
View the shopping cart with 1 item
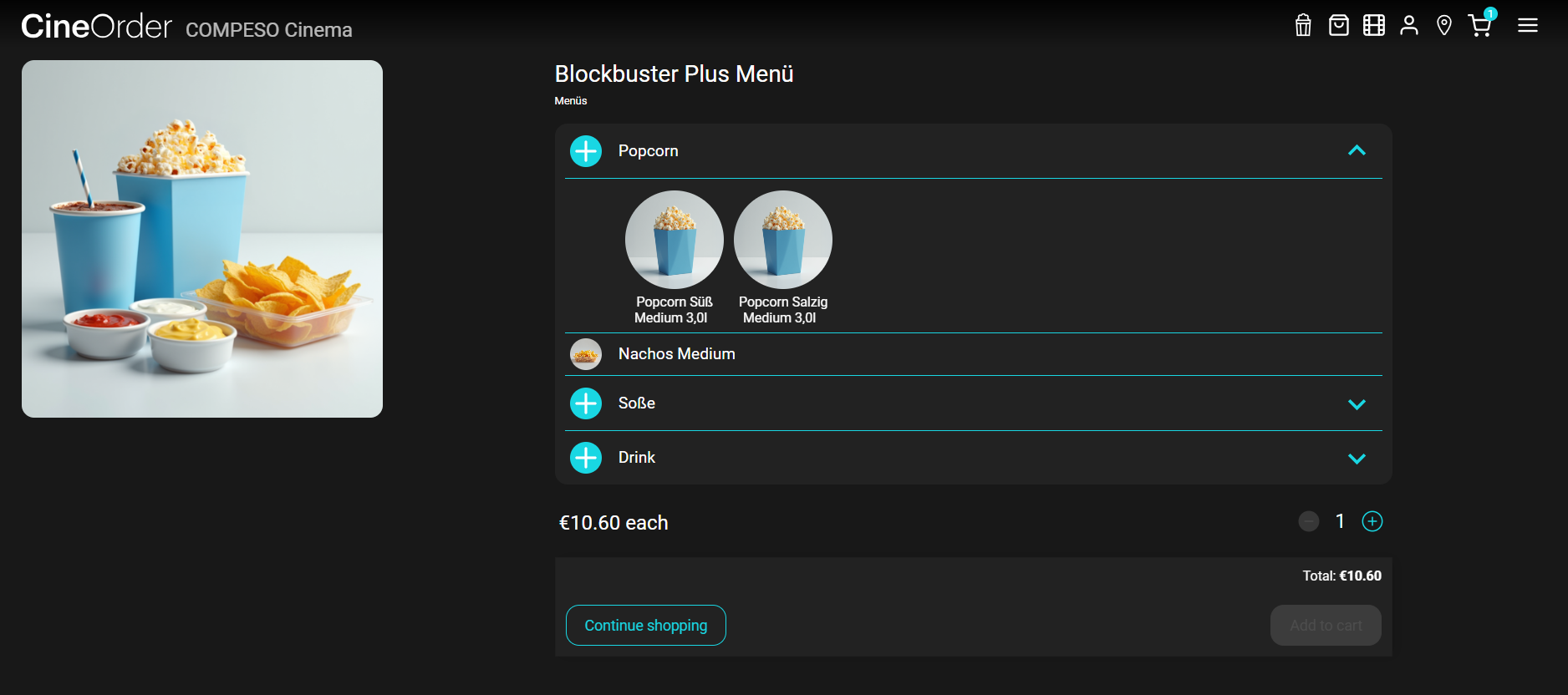1480,26
